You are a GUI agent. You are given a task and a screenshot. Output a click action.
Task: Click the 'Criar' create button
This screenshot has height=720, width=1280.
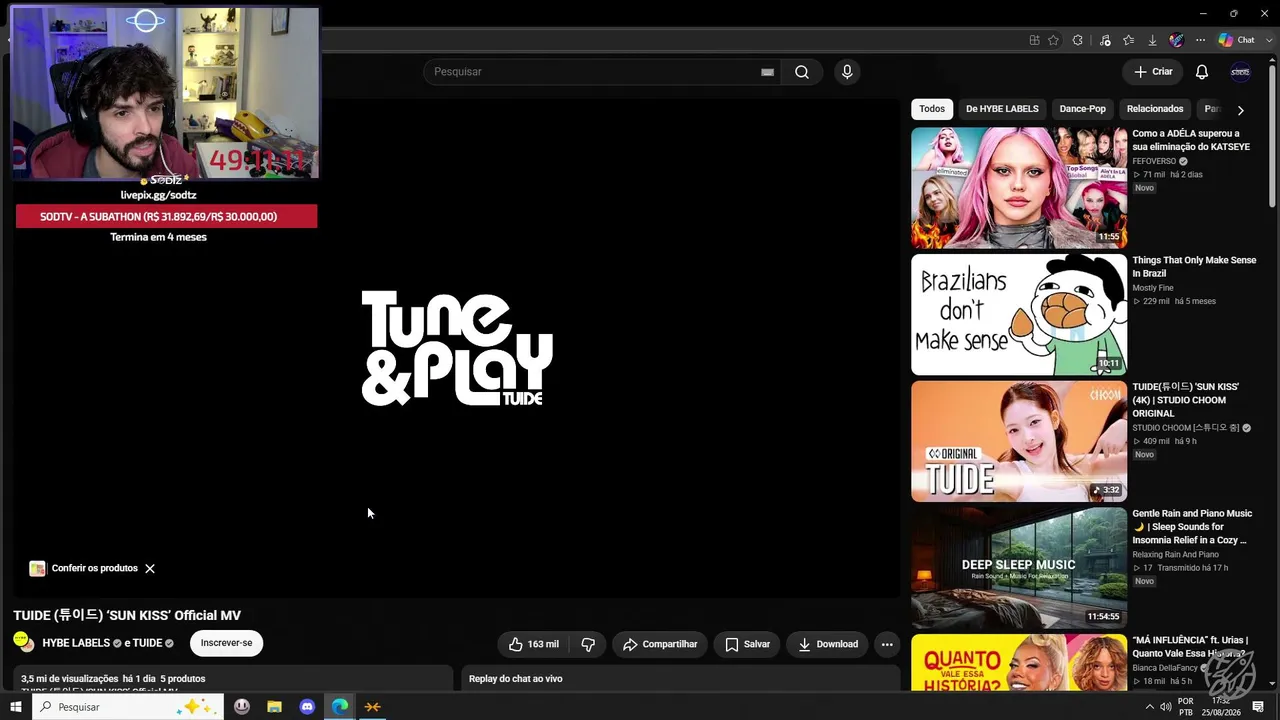pyautogui.click(x=1153, y=72)
